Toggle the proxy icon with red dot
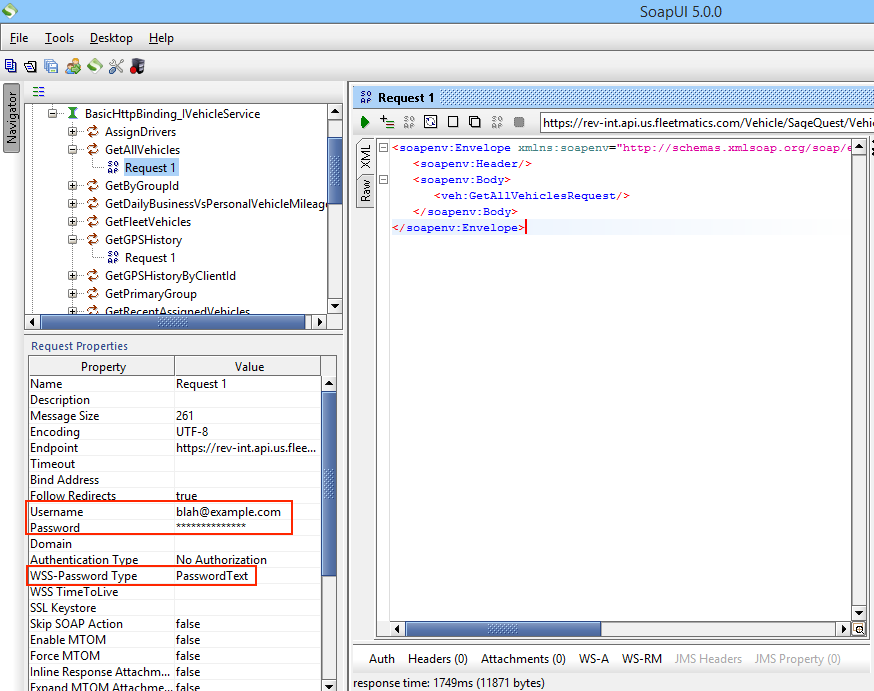This screenshot has height=691, width=874. click(x=137, y=66)
